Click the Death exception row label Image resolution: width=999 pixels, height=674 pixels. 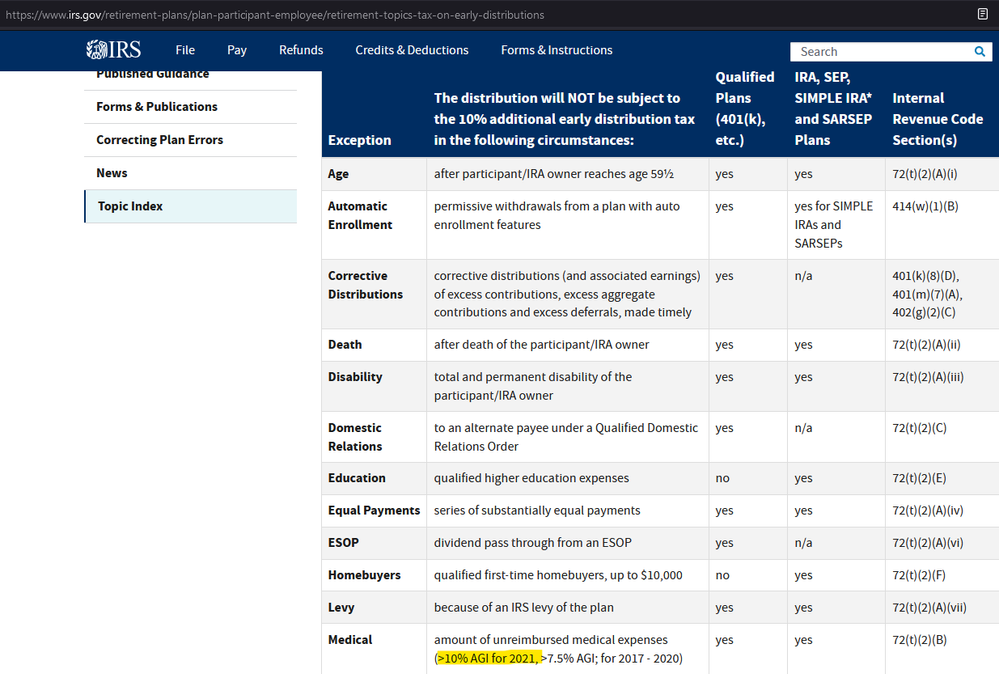tap(345, 345)
